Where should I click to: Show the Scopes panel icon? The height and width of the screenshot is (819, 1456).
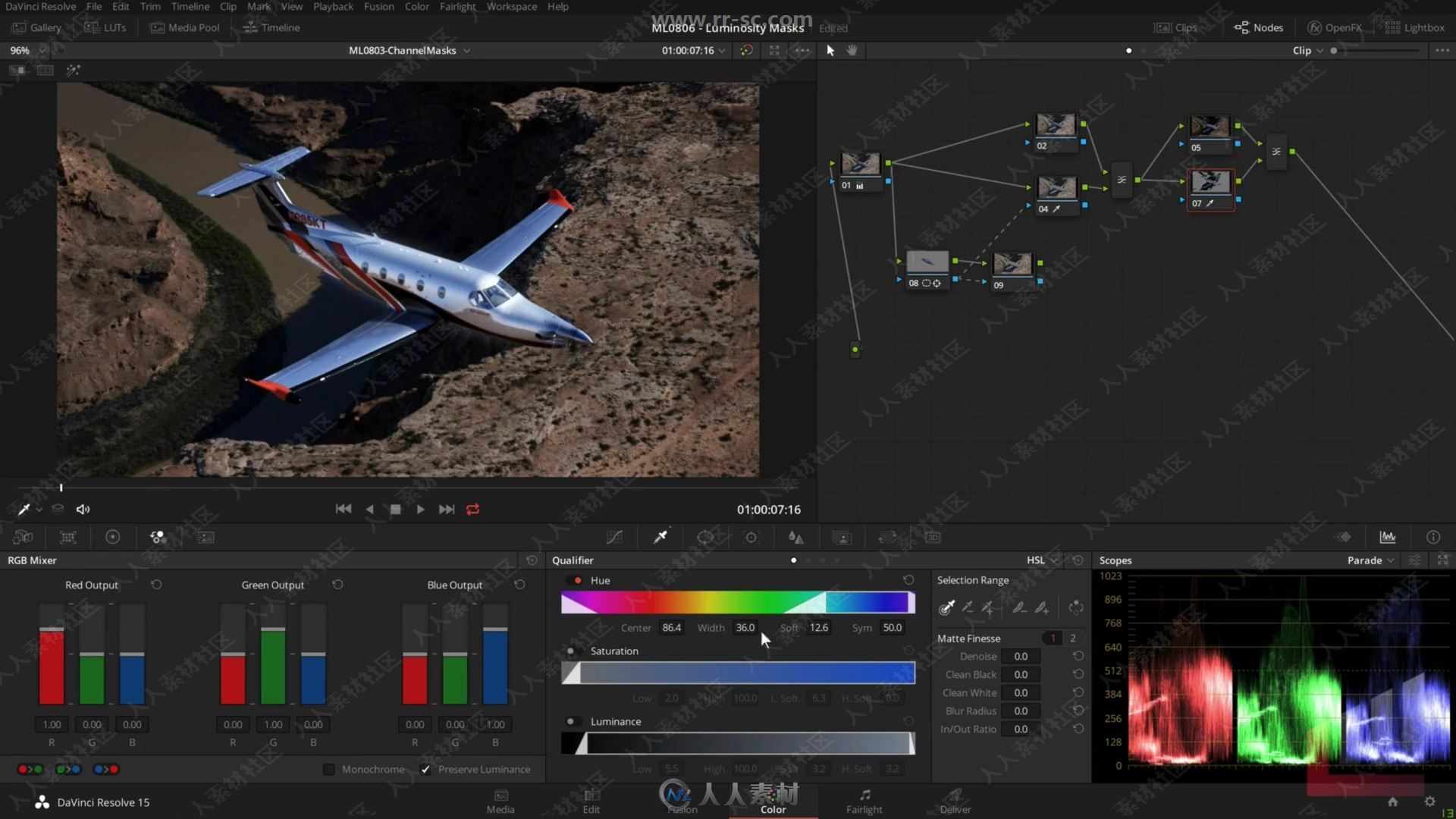[1388, 537]
